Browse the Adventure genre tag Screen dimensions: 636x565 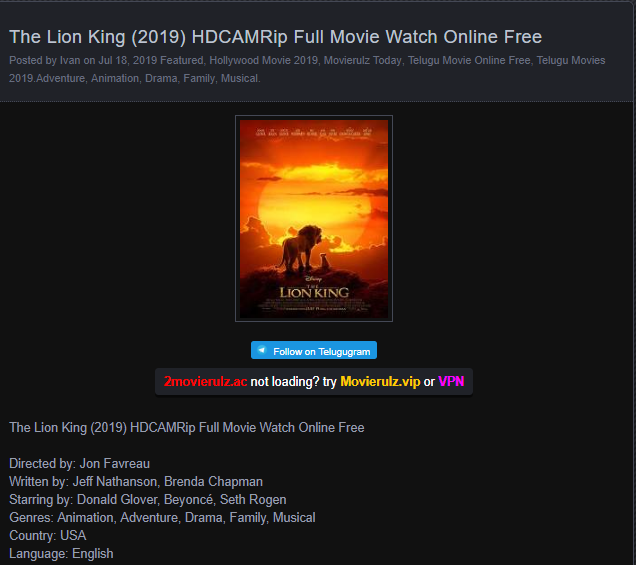click(x=61, y=78)
